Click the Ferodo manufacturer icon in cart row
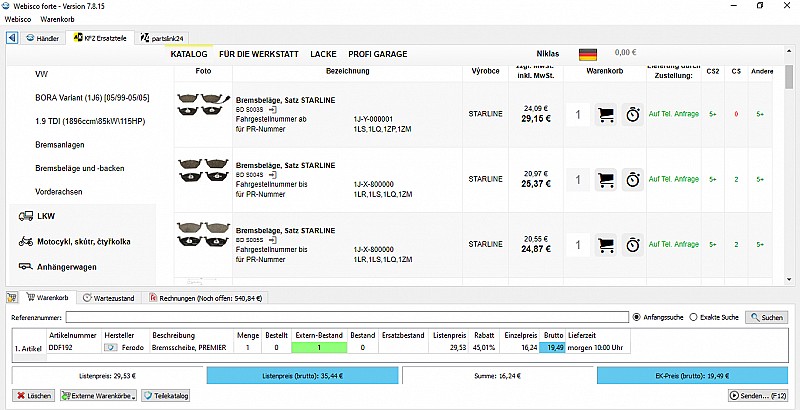Screen dimensions: 800x410 click(x=111, y=347)
